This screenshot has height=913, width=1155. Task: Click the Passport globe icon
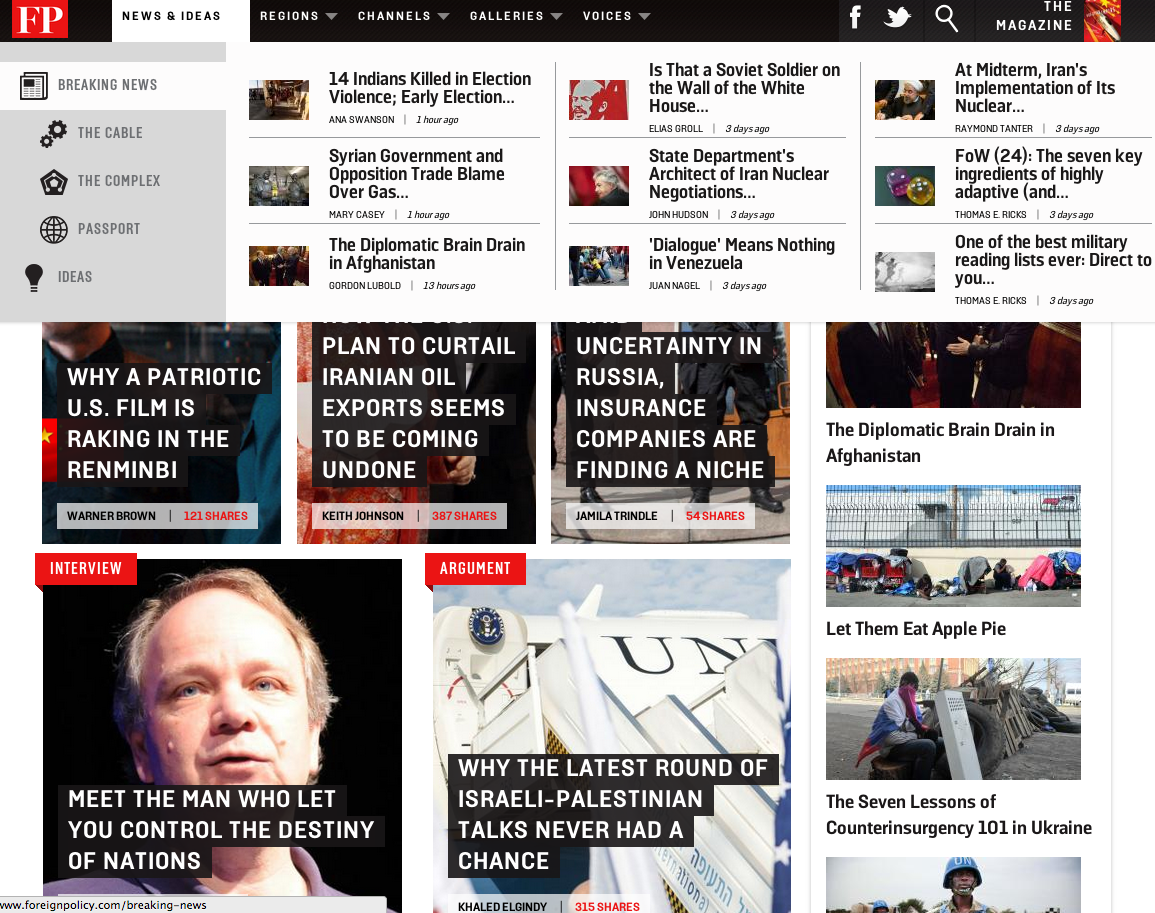pyautogui.click(x=54, y=229)
